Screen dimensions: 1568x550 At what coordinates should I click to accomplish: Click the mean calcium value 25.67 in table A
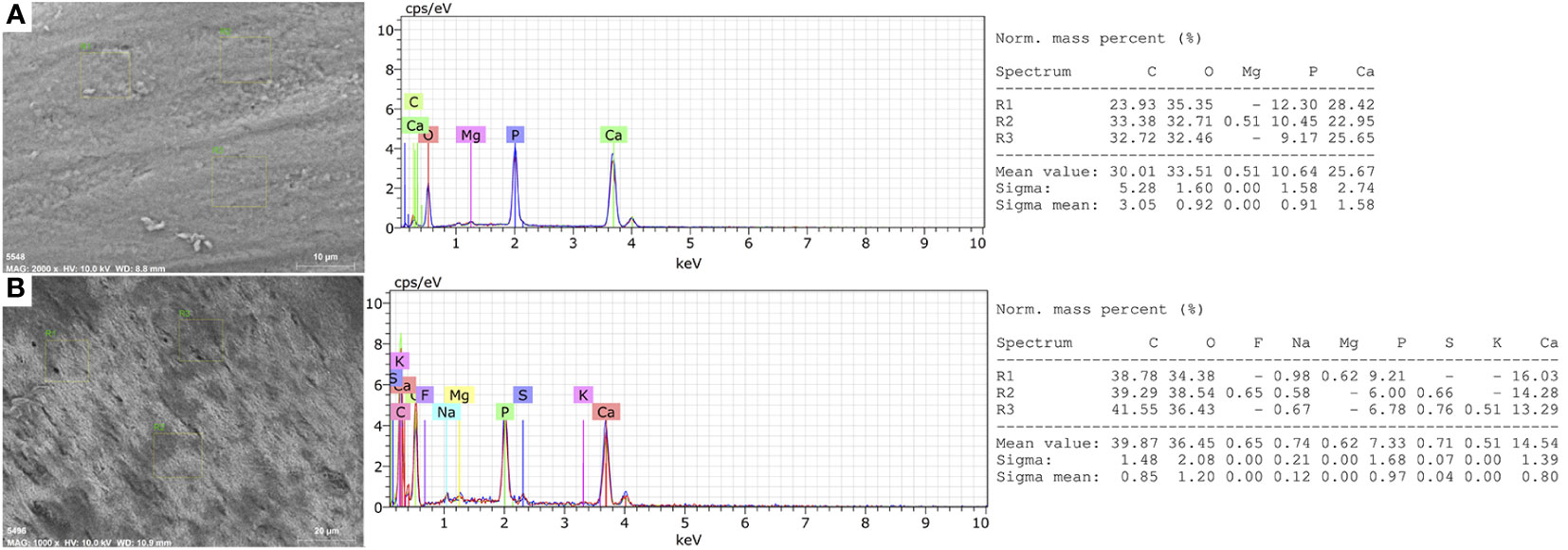1351,172
